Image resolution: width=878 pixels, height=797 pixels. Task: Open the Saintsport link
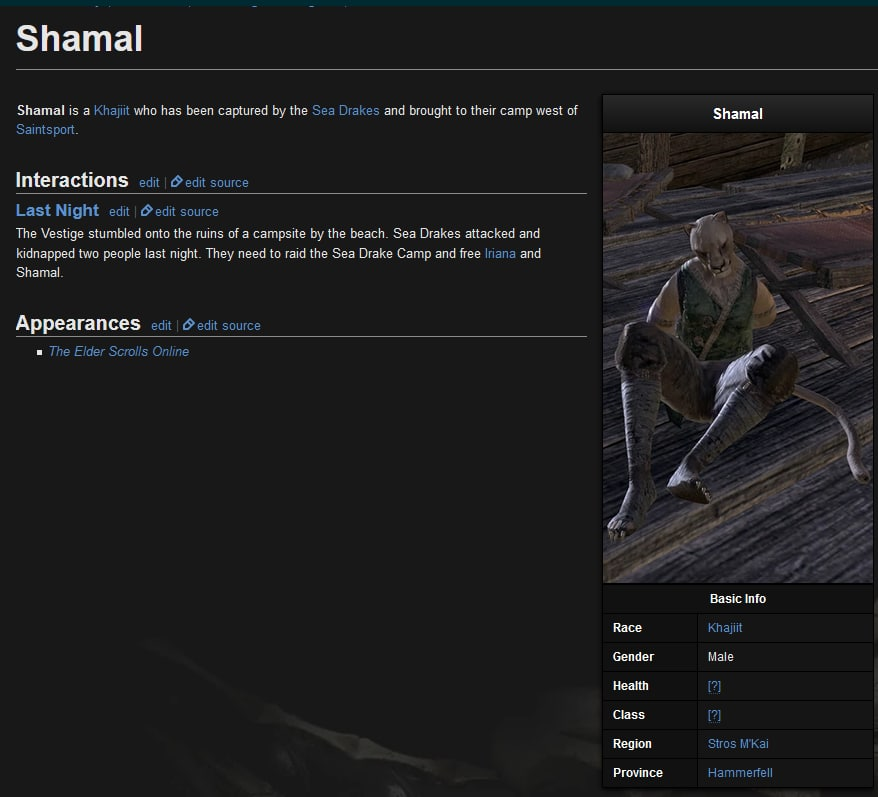tap(45, 129)
